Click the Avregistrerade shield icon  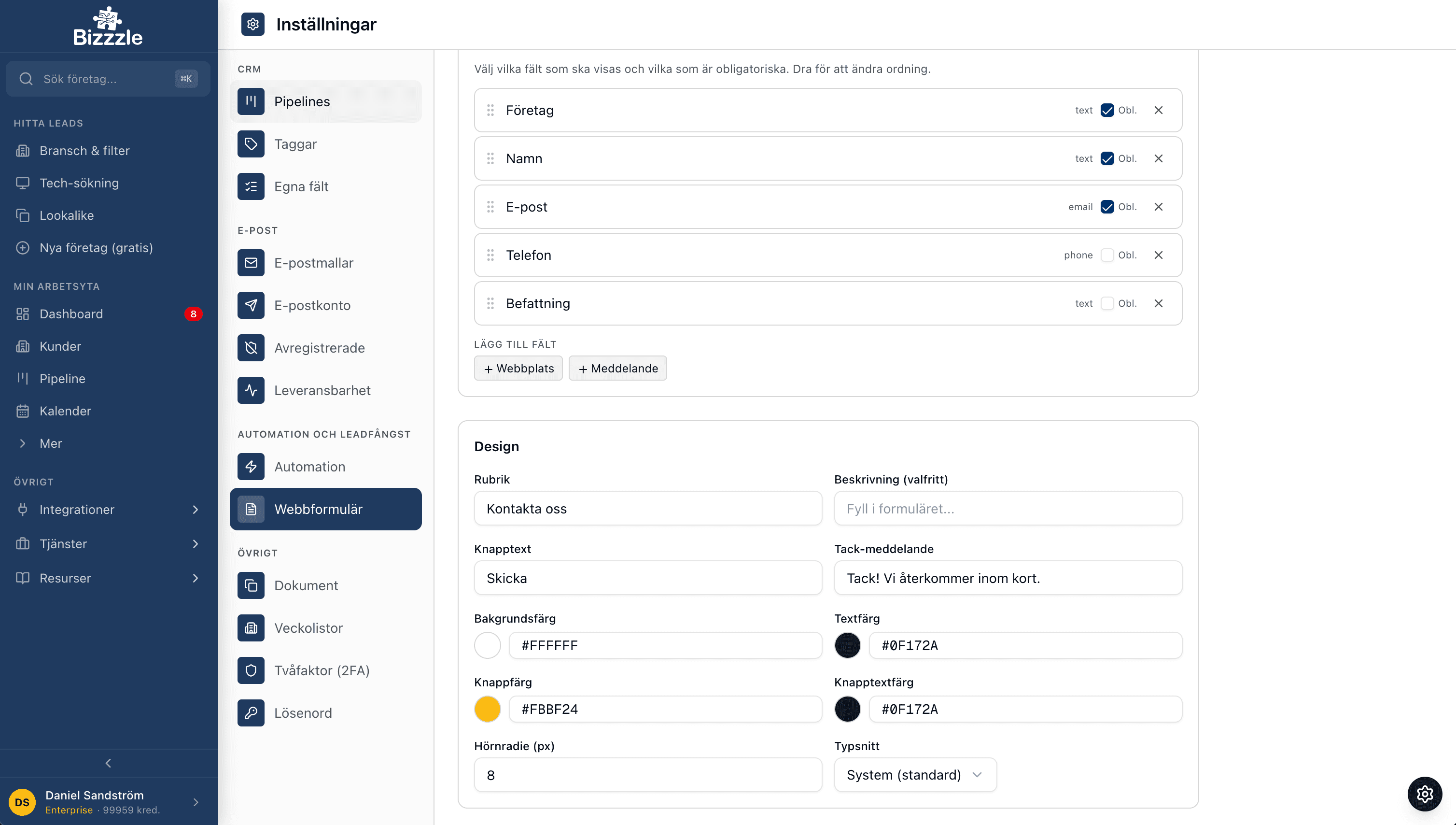click(251, 348)
